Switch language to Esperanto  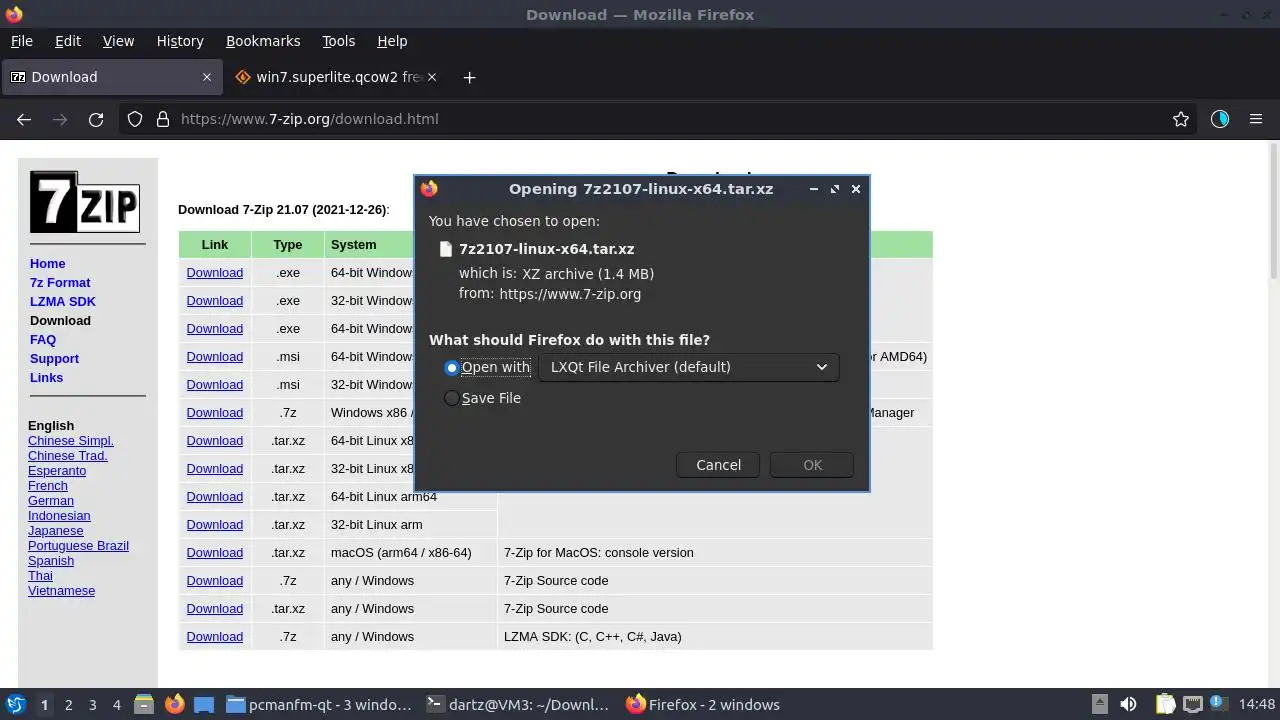pos(57,471)
